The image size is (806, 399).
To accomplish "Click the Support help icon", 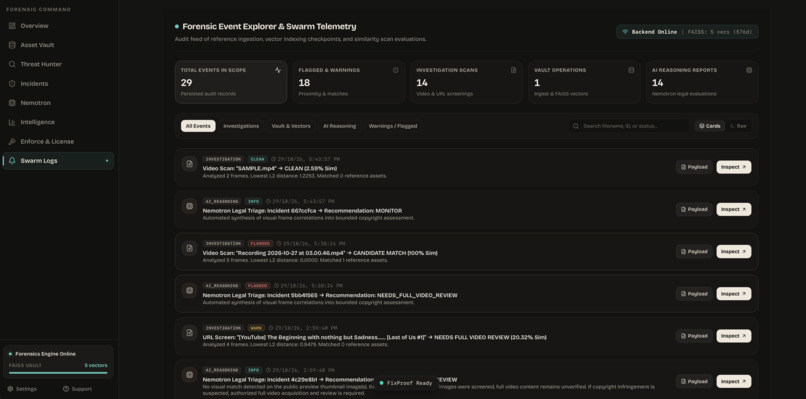I will tap(66, 389).
